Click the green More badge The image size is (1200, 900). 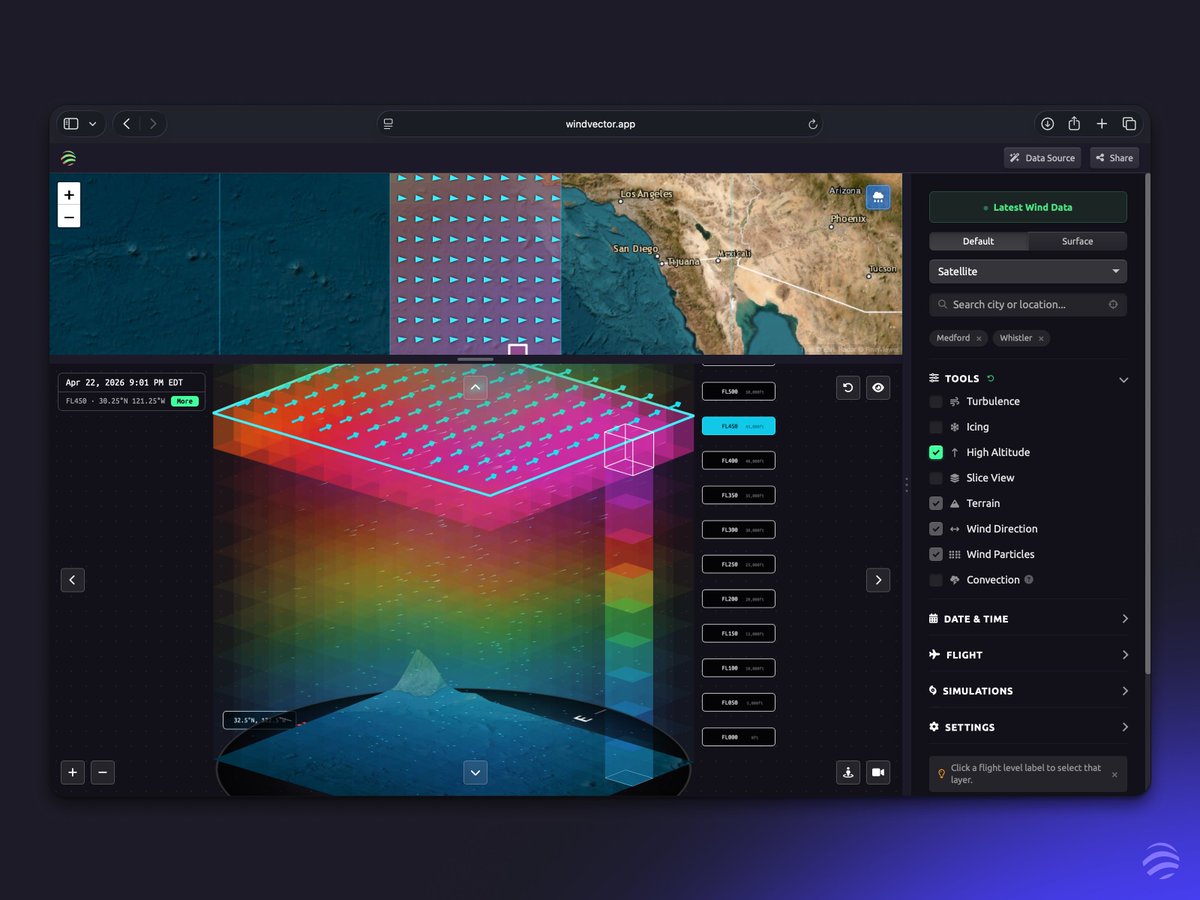(x=184, y=401)
